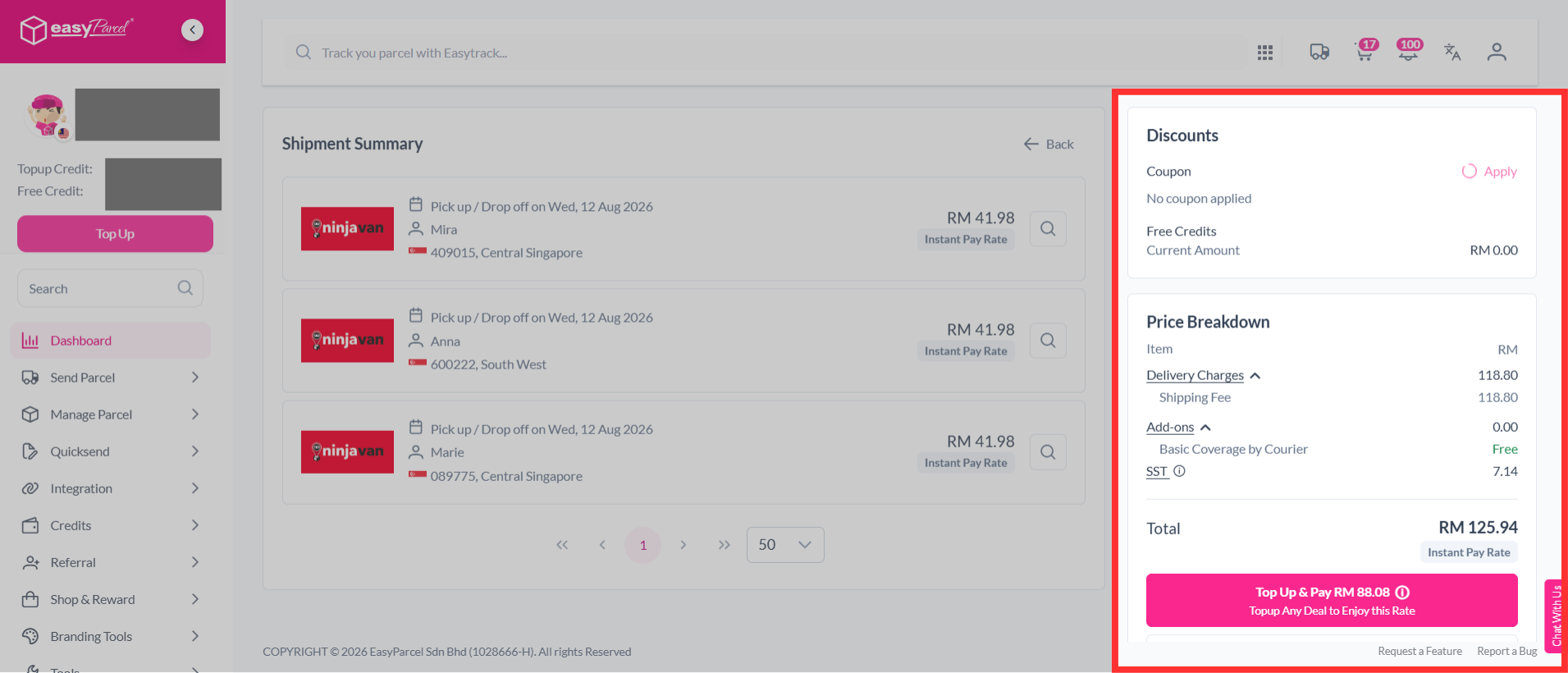Open the Branding Tools menu

pos(111,636)
